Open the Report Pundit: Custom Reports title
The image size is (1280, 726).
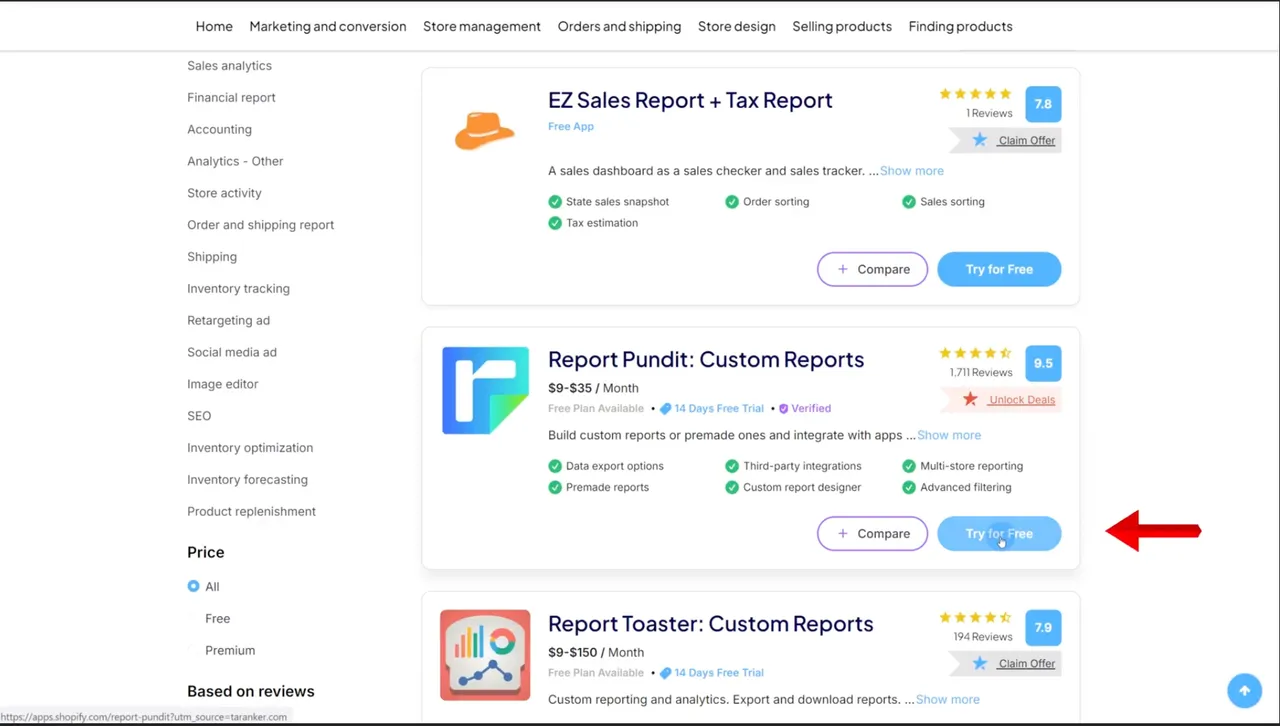pyautogui.click(x=706, y=359)
